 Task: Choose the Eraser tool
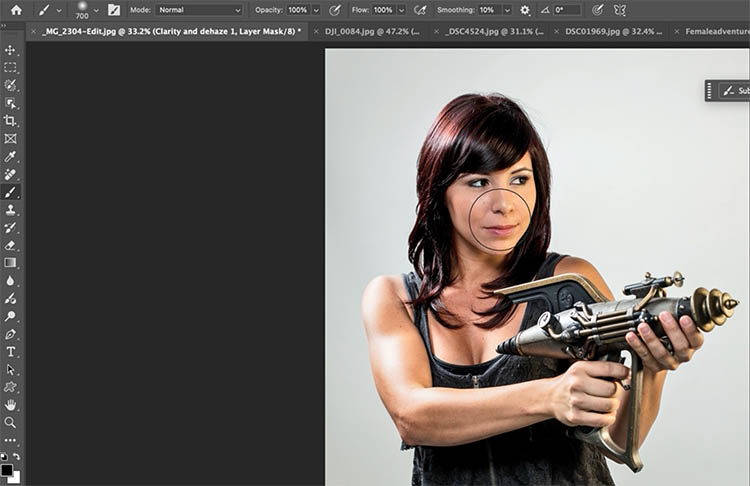(x=11, y=245)
